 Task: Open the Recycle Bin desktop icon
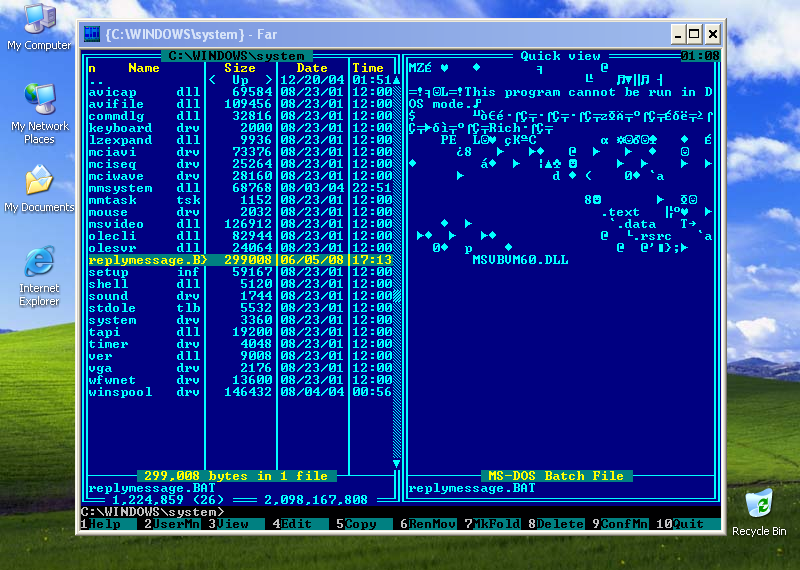pos(759,512)
